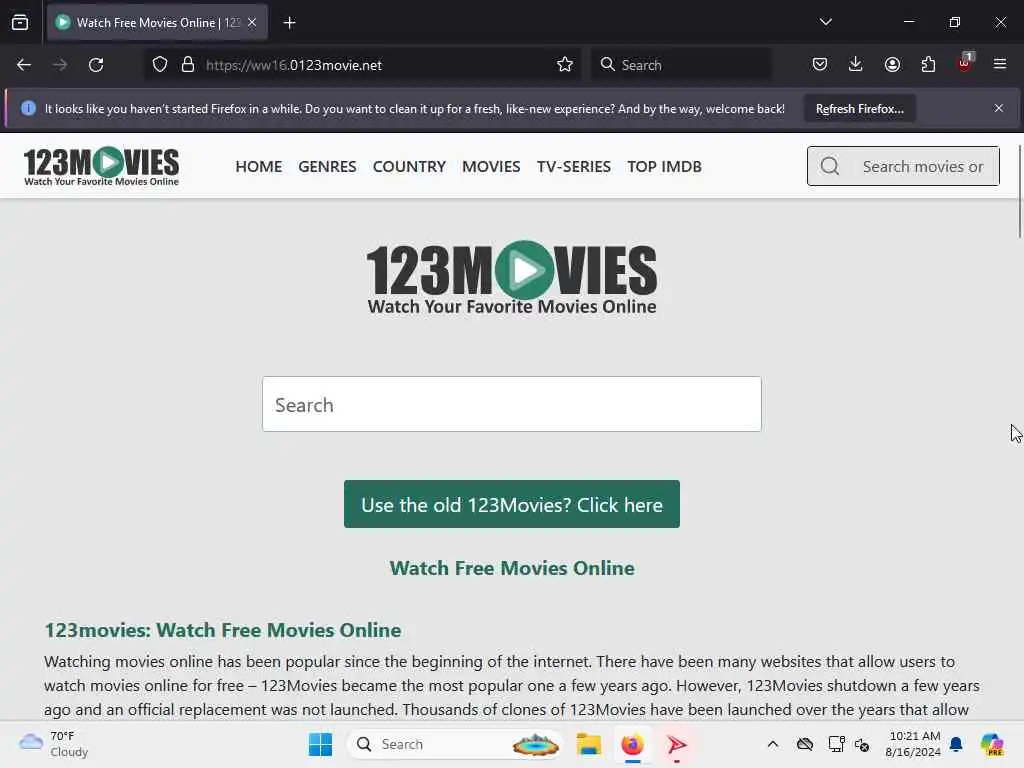
Task: Open the Firefox hamburger application menu
Action: (x=1000, y=65)
